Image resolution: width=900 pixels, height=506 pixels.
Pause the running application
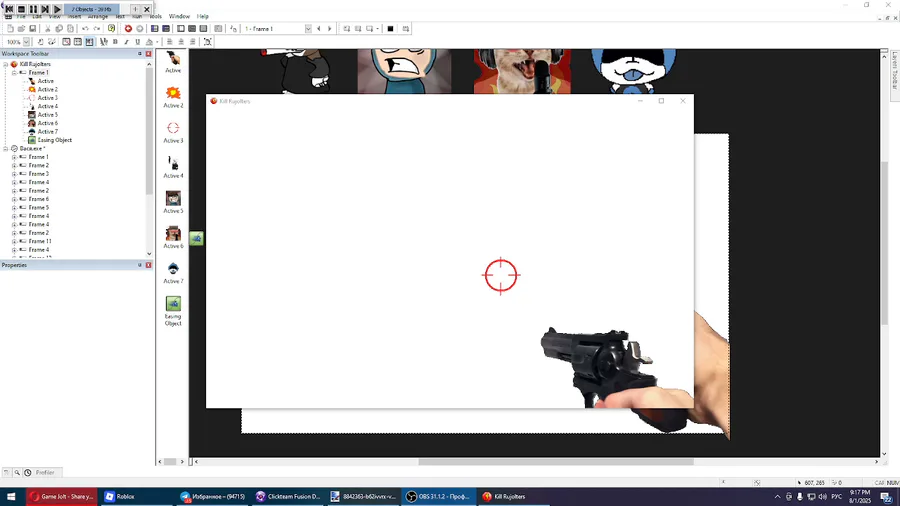click(33, 9)
